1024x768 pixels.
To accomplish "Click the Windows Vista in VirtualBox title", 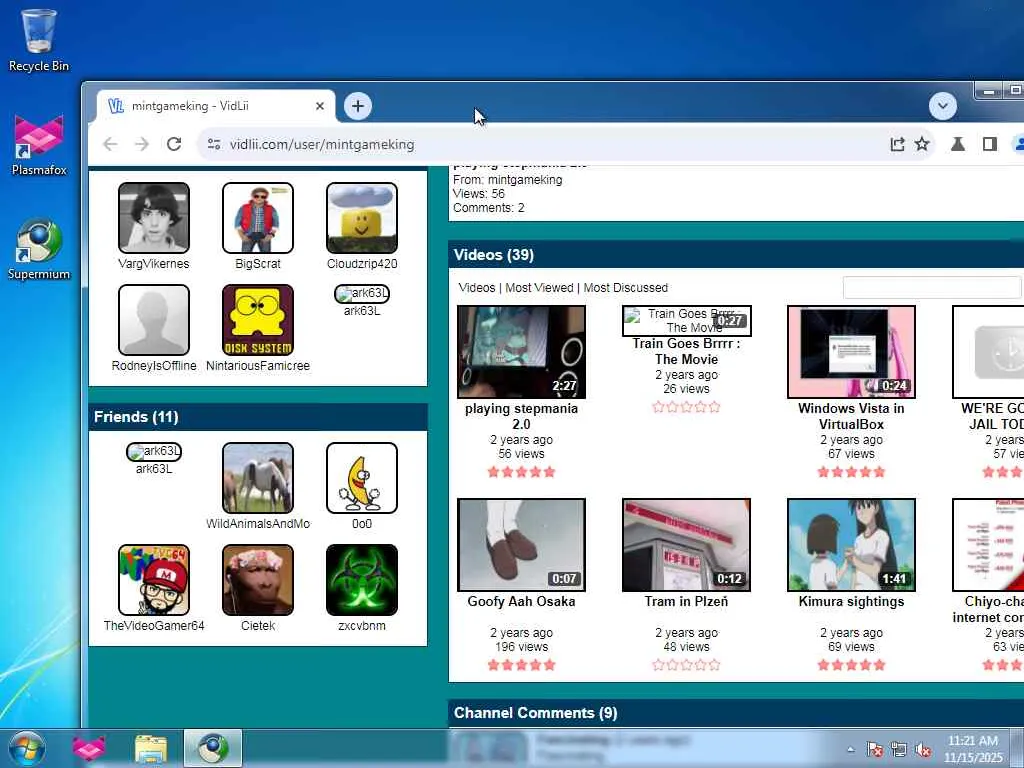I will [851, 416].
